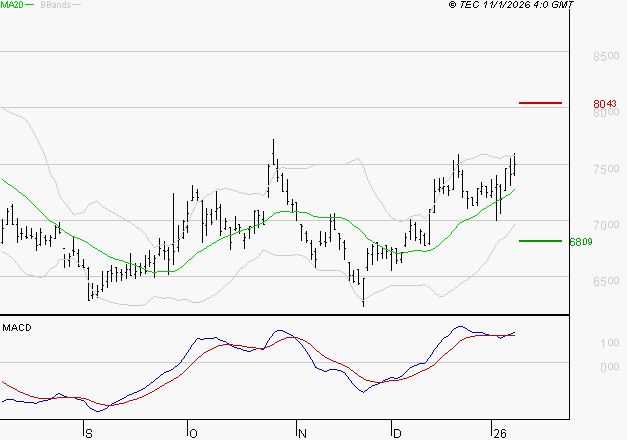Viewport: 627px width, 440px height.
Task: Click the 8500 price axis label
Action: click(x=607, y=57)
